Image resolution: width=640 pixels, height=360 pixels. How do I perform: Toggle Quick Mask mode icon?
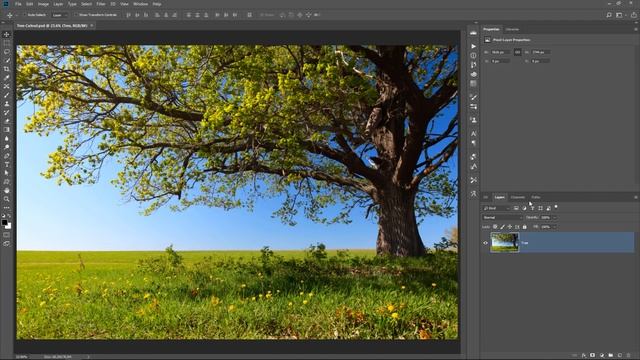coord(7,235)
